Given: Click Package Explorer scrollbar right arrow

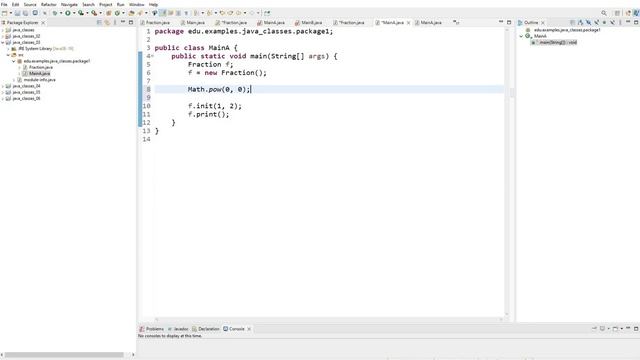Looking at the screenshot, I should (x=133, y=355).
